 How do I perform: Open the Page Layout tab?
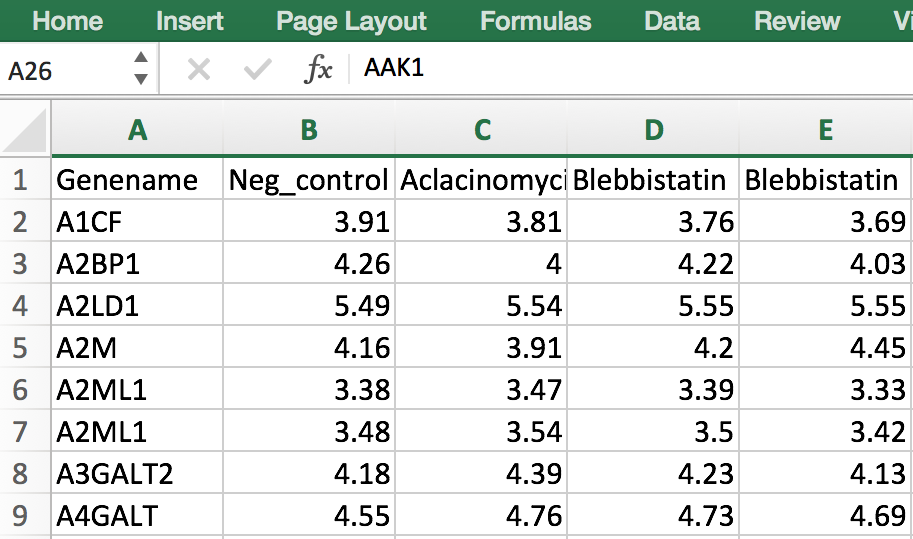click(351, 21)
